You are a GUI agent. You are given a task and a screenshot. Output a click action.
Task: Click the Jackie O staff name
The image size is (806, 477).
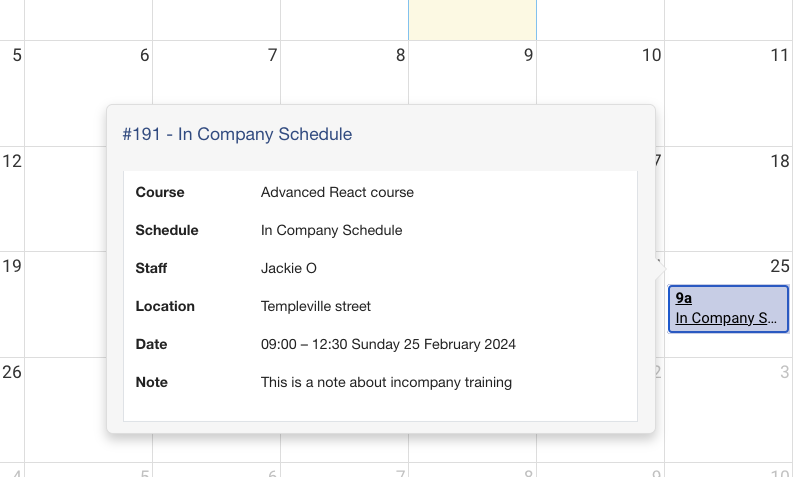tap(289, 268)
